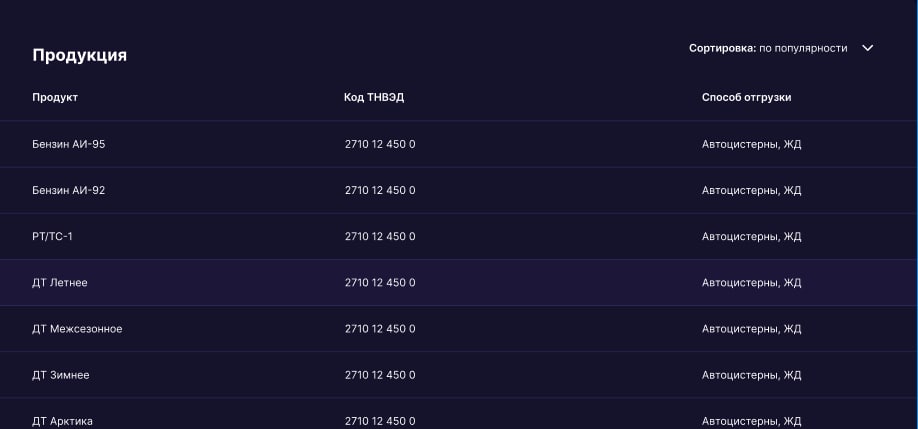918x429 pixels.
Task: Click shipping method of Бензин АИ-92
Action: pyautogui.click(x=752, y=190)
